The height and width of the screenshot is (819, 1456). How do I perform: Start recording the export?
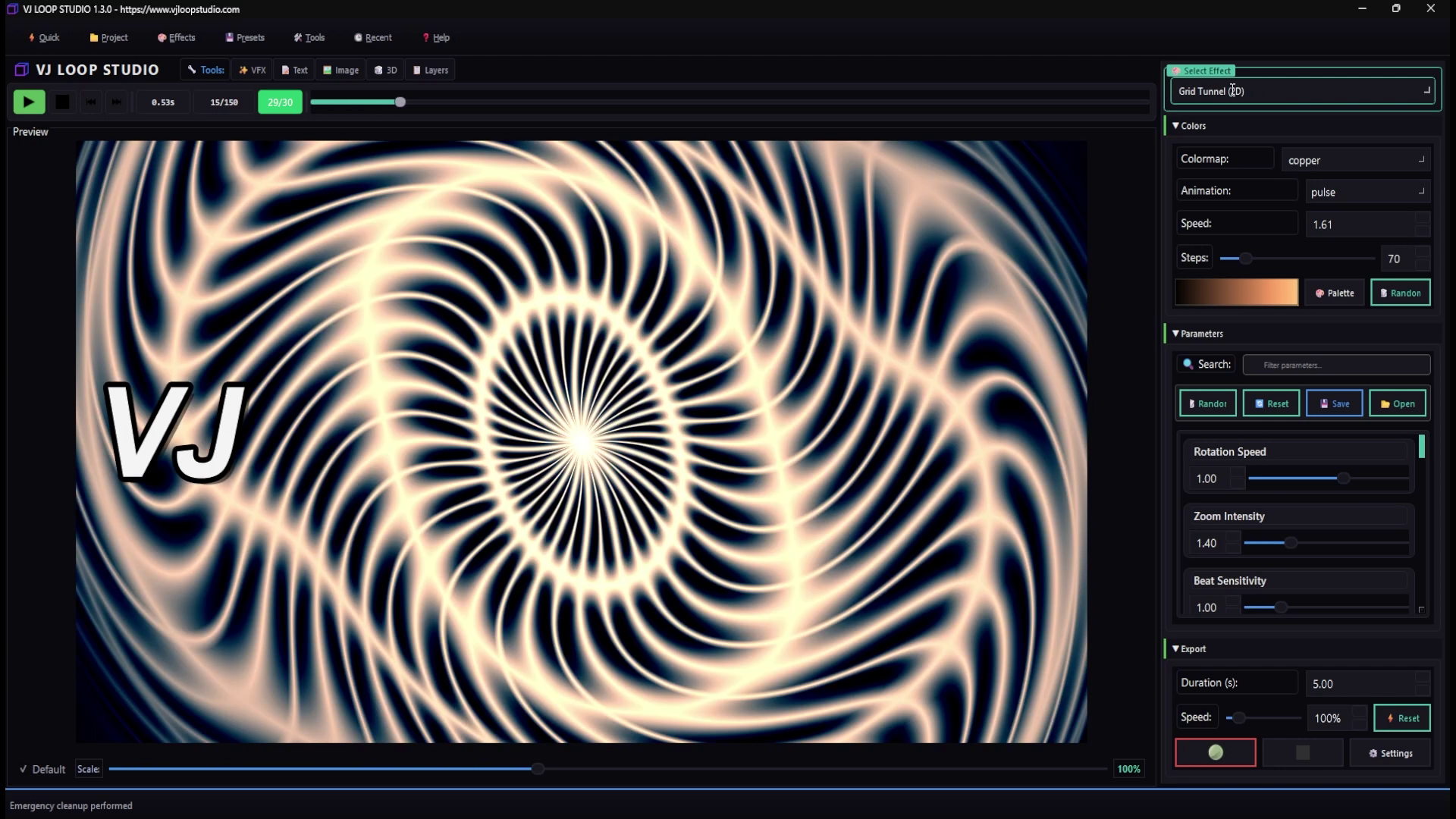coord(1215,752)
